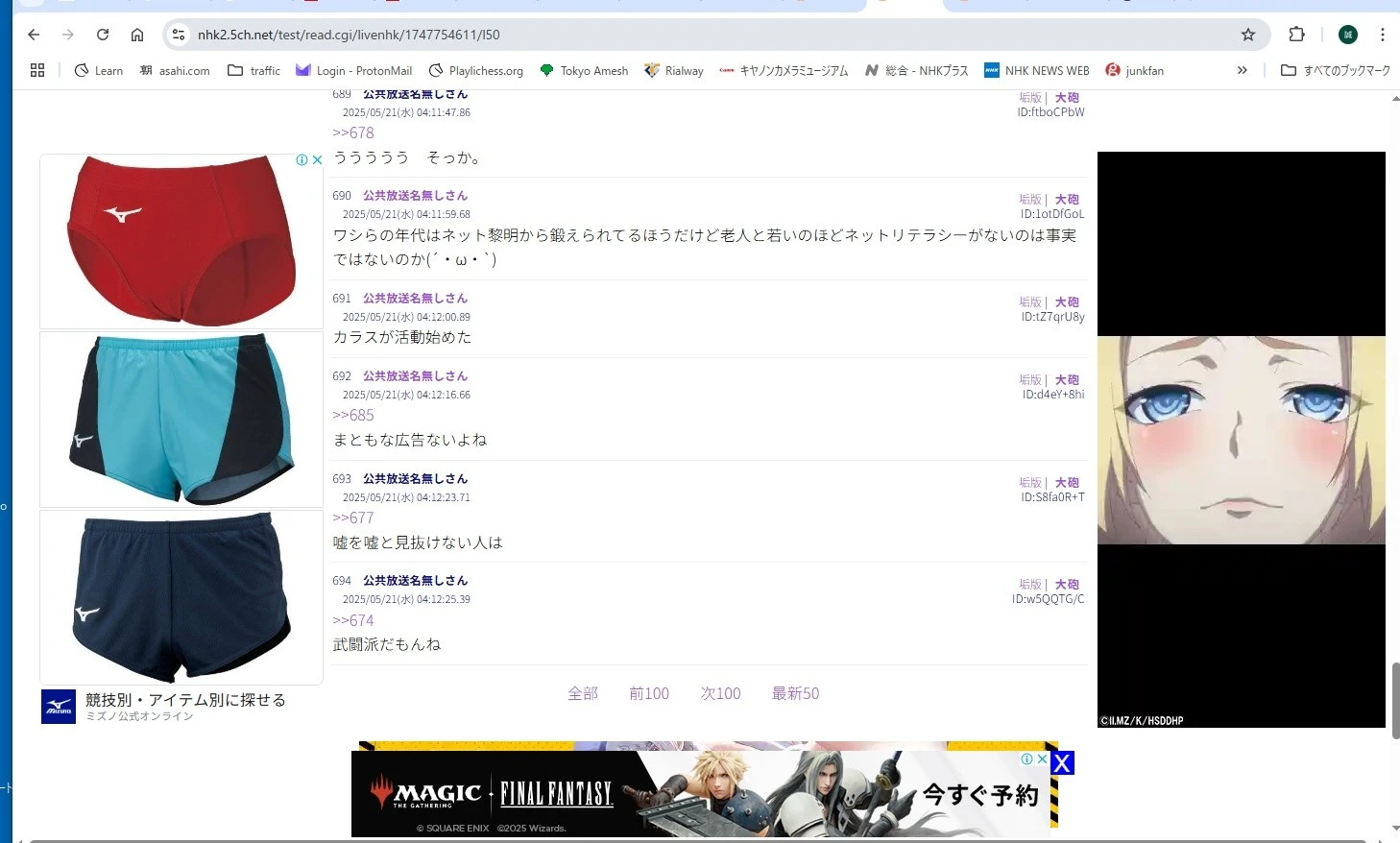Open the キヤノンカメラミュージアム bookmark
This screenshot has width=1400, height=843.
[784, 71]
